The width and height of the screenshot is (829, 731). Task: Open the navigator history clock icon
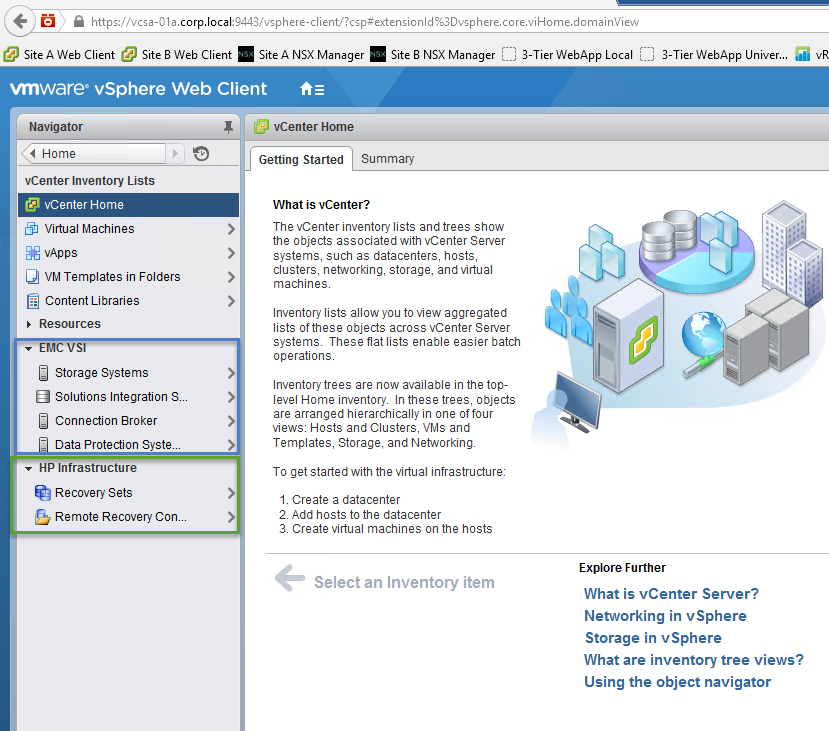(x=201, y=154)
